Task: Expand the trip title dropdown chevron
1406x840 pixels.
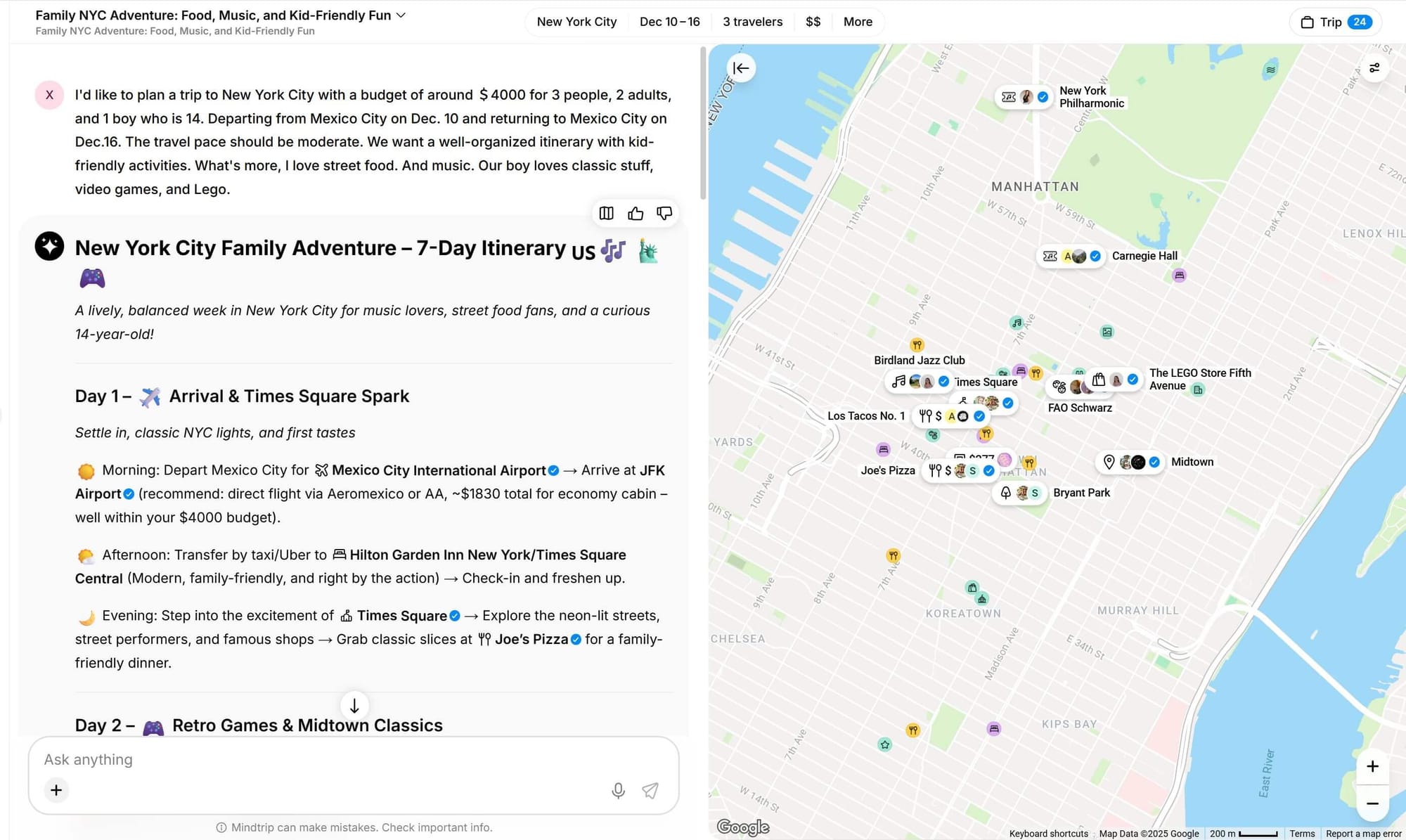Action: (x=401, y=15)
